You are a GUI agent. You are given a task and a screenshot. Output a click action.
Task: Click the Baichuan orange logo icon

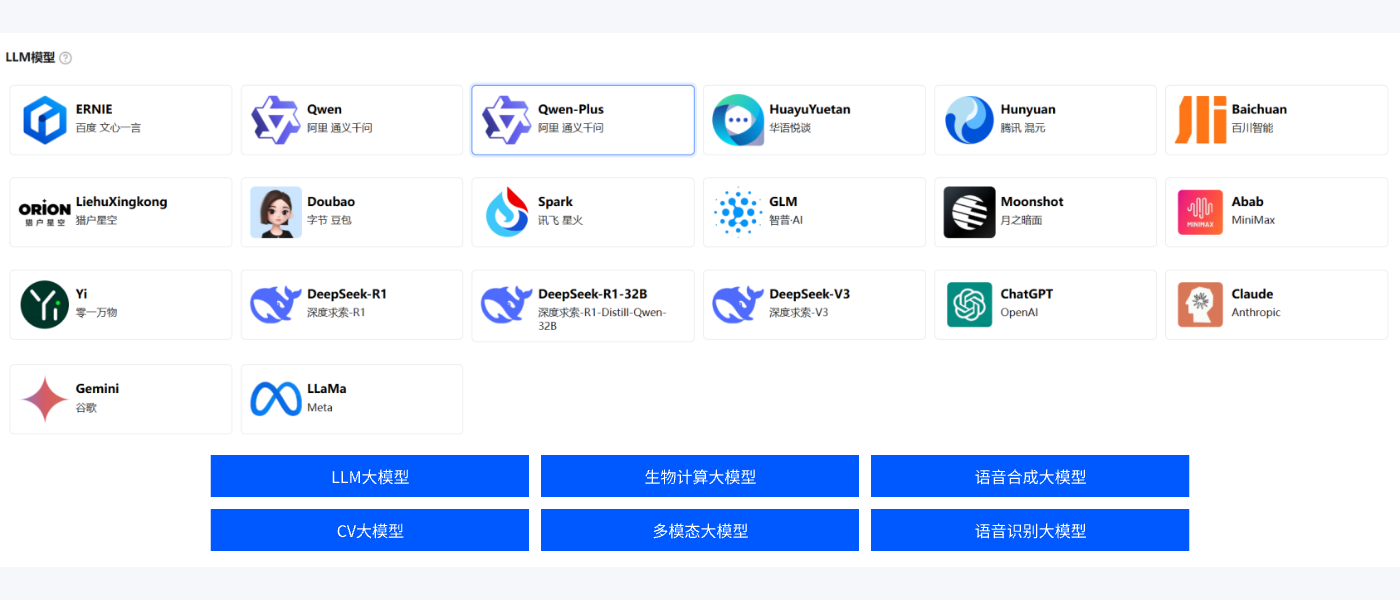pyautogui.click(x=1200, y=120)
